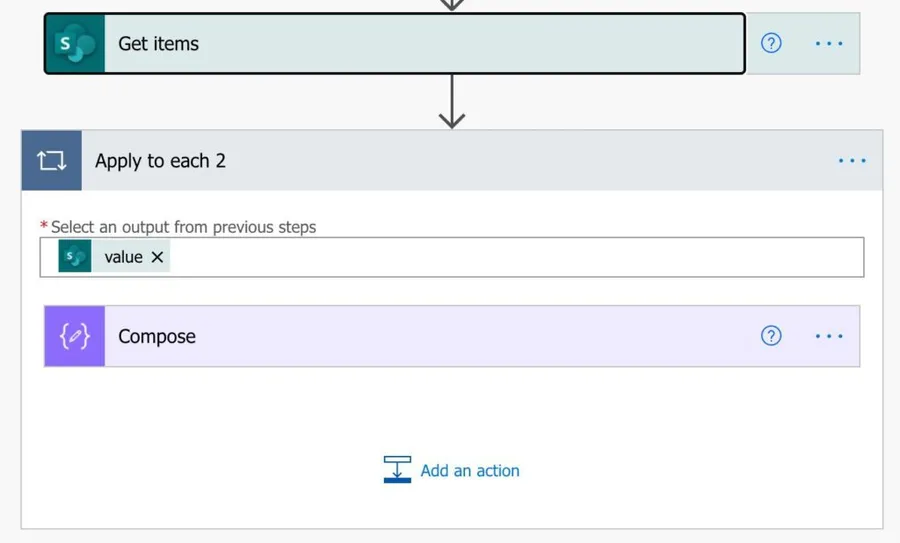Screen dimensions: 900x543
Task: Click the arrow connector below Get items
Action: point(452,102)
